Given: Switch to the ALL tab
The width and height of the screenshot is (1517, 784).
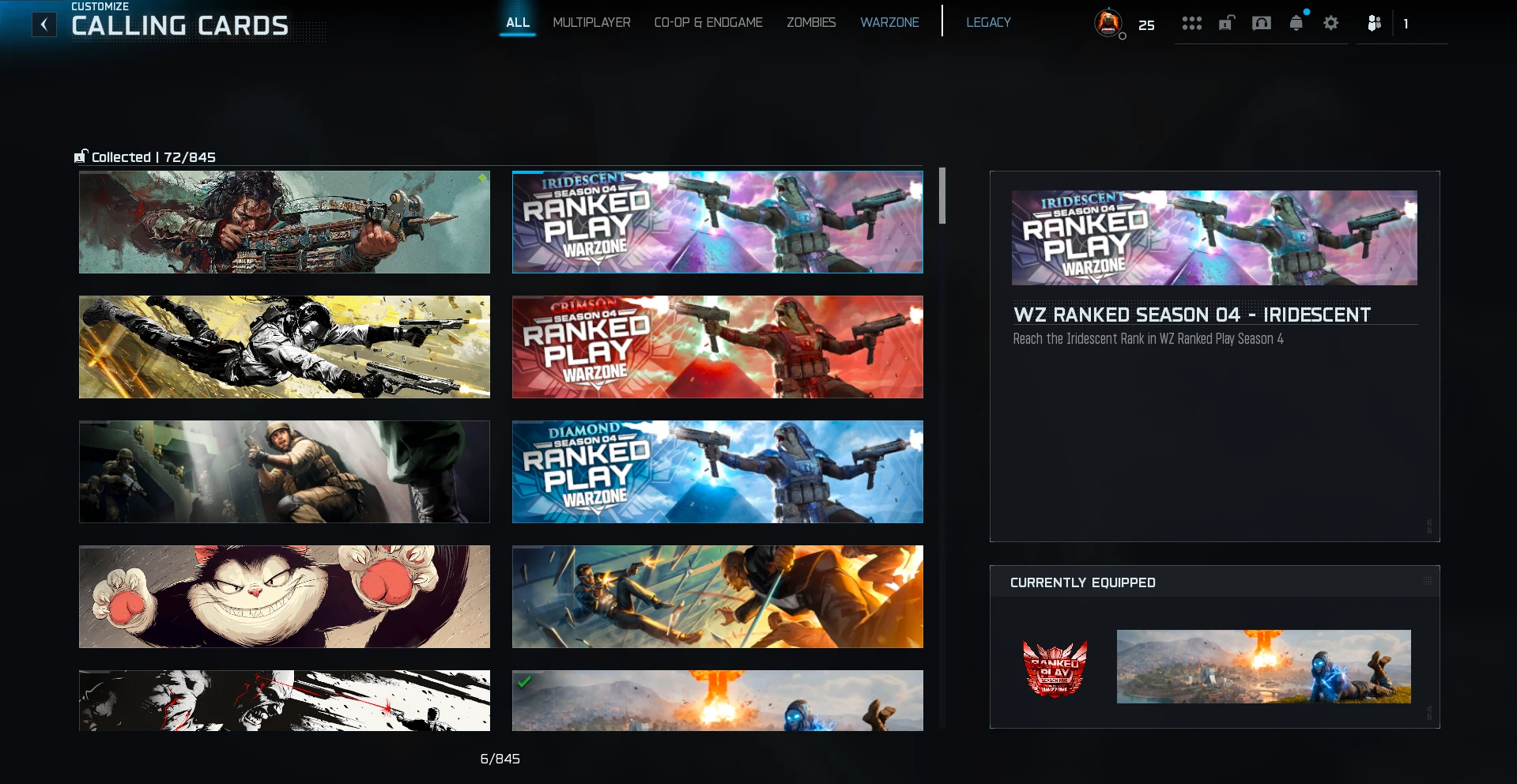Looking at the screenshot, I should (x=518, y=22).
